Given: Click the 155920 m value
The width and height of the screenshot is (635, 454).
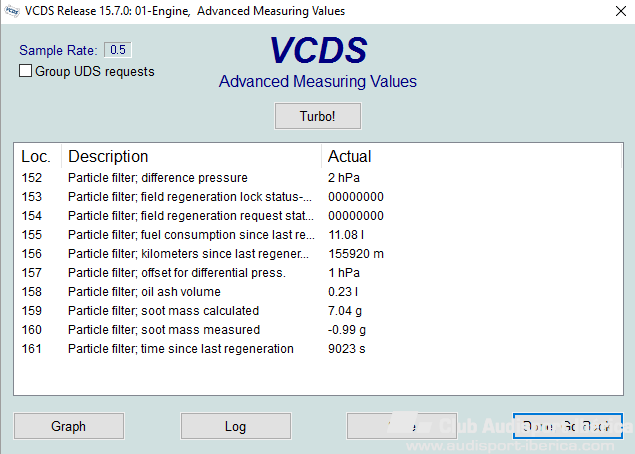Looking at the screenshot, I should (x=356, y=254).
